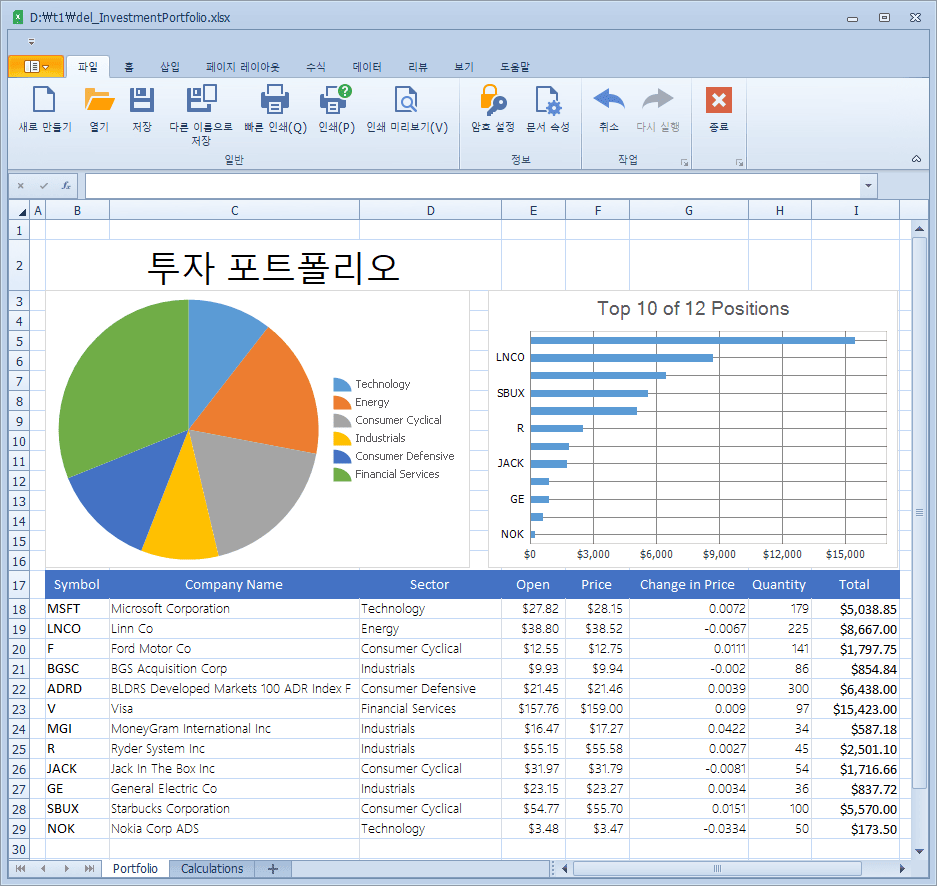
Task: Click the vertical scrollbar down arrow
Action: 919,851
